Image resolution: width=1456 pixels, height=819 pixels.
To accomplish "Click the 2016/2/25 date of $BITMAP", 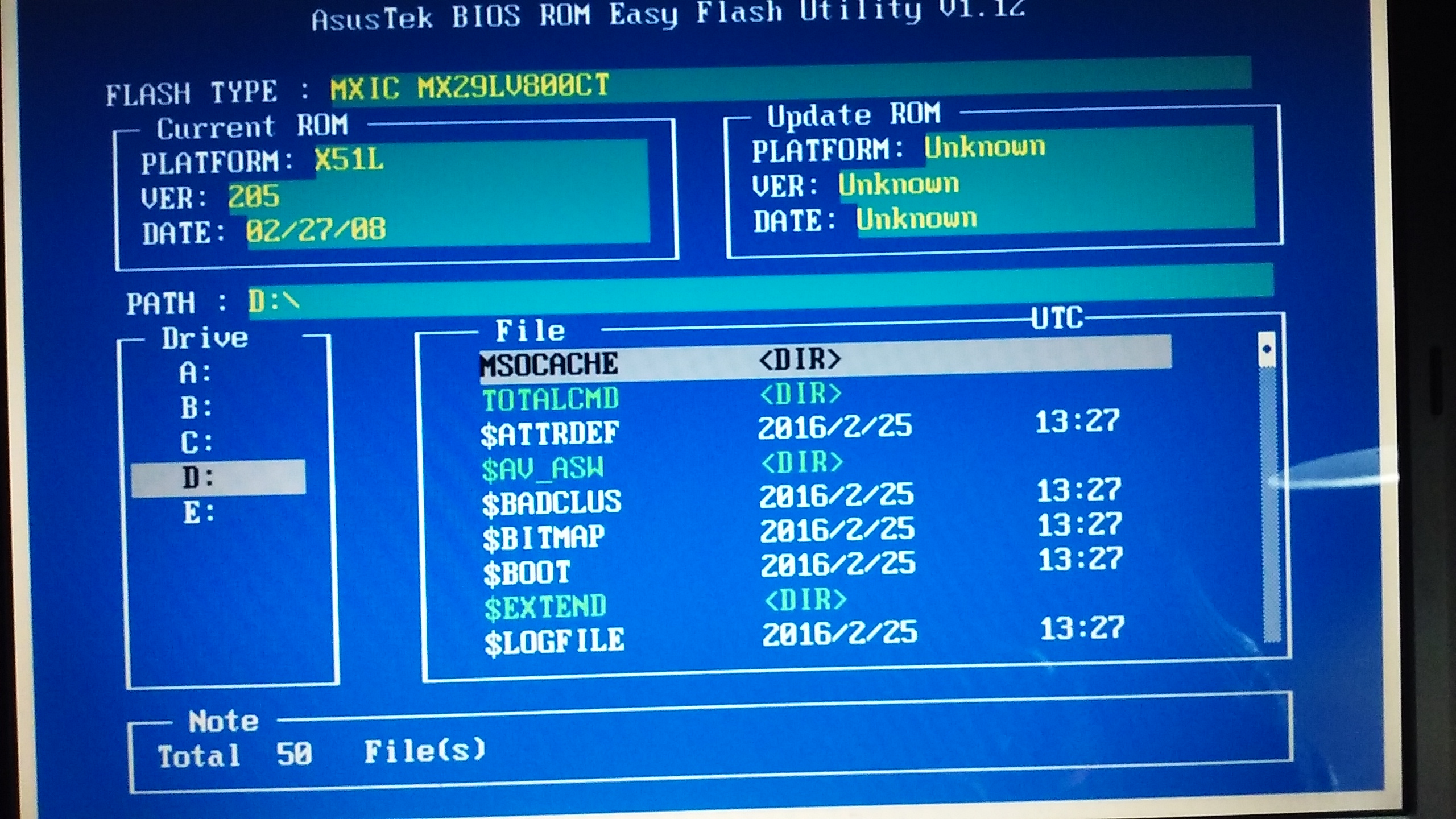I will [837, 531].
